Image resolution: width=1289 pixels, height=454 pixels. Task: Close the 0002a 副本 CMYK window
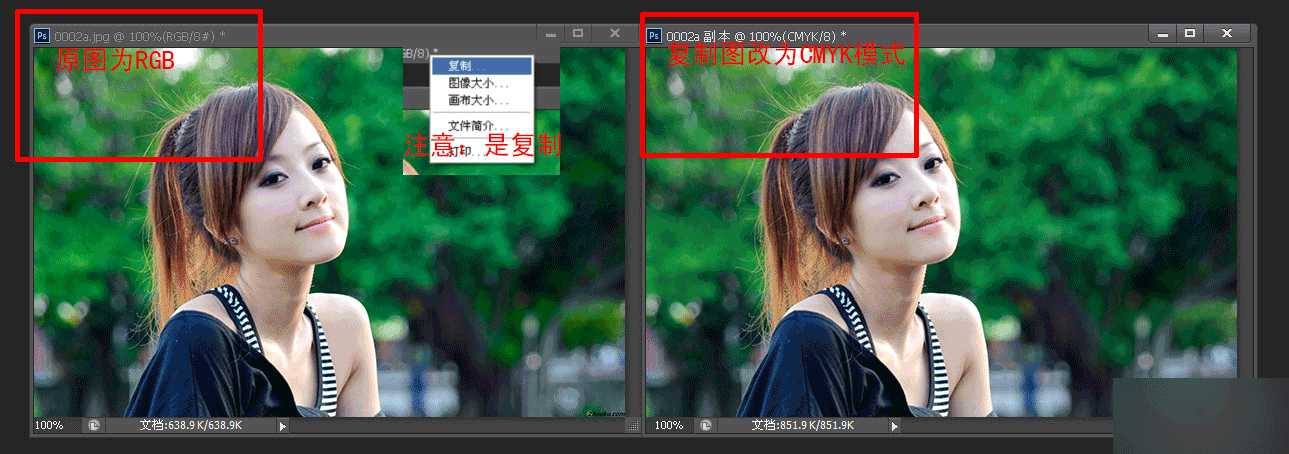click(x=1227, y=34)
